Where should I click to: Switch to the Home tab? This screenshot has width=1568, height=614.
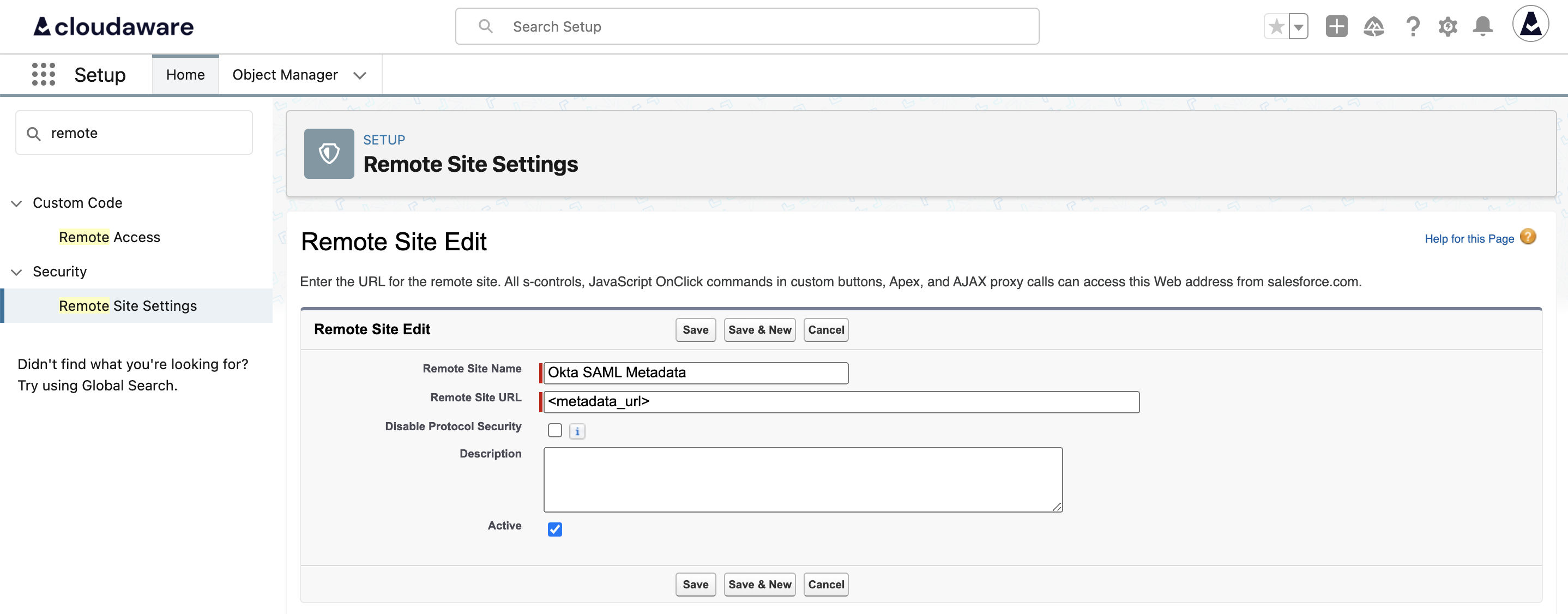pyautogui.click(x=185, y=74)
